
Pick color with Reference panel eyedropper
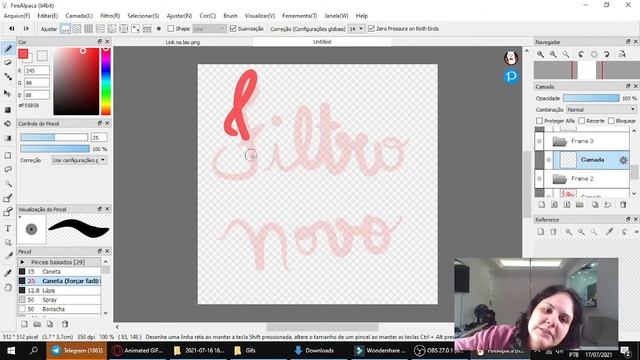click(609, 232)
